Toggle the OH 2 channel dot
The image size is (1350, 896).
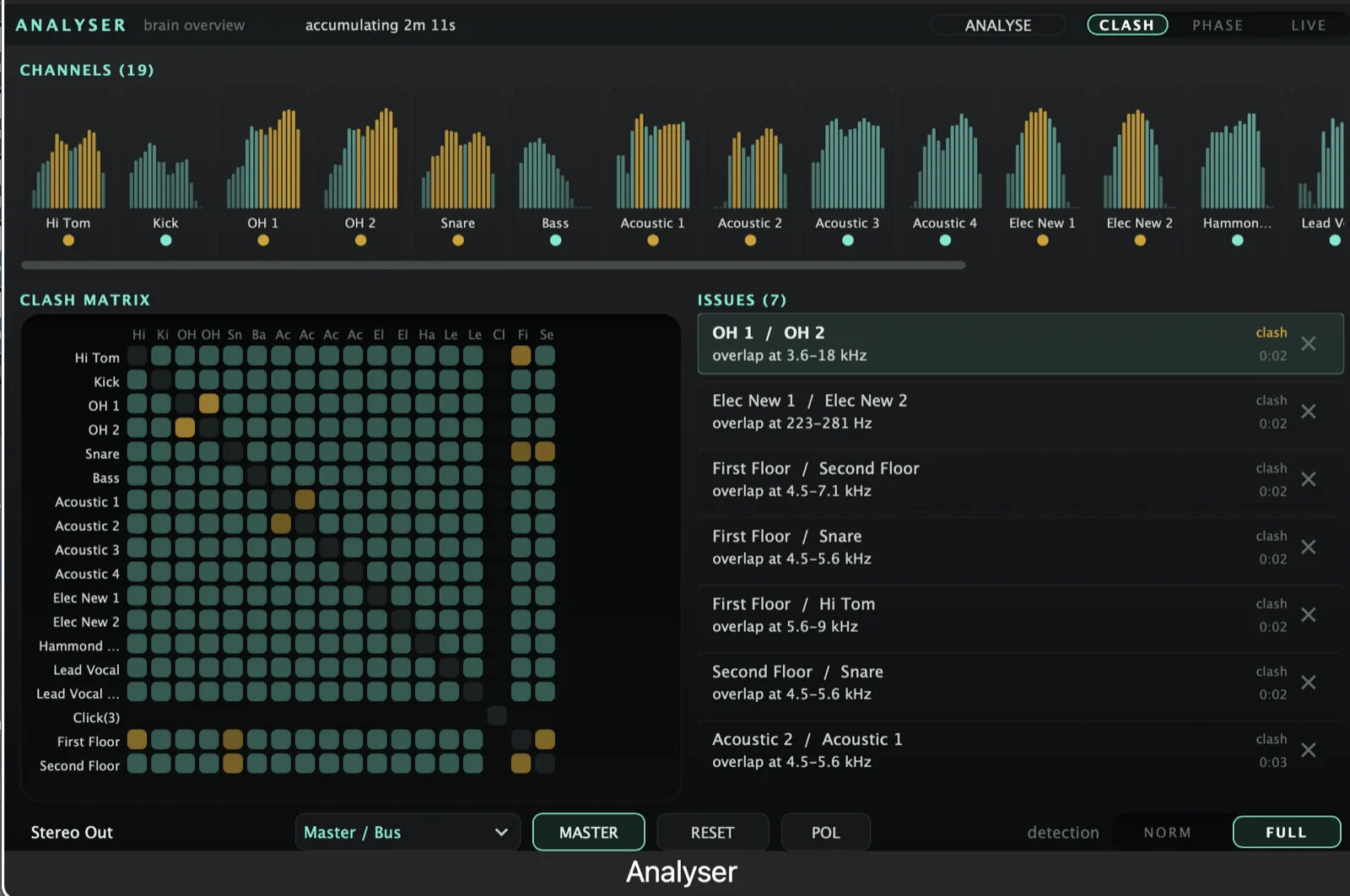pyautogui.click(x=360, y=240)
